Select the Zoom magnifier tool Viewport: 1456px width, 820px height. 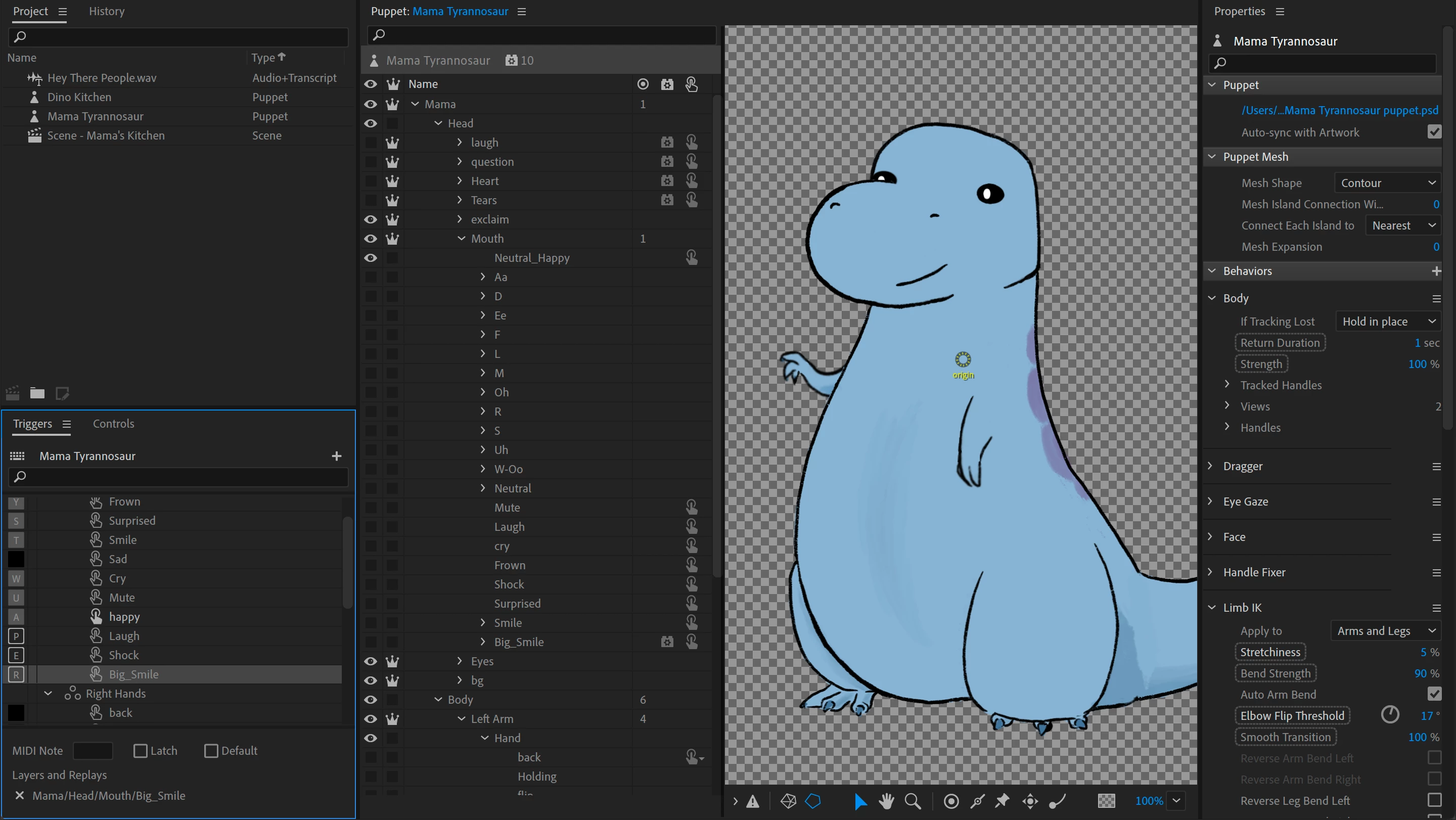pyautogui.click(x=912, y=801)
